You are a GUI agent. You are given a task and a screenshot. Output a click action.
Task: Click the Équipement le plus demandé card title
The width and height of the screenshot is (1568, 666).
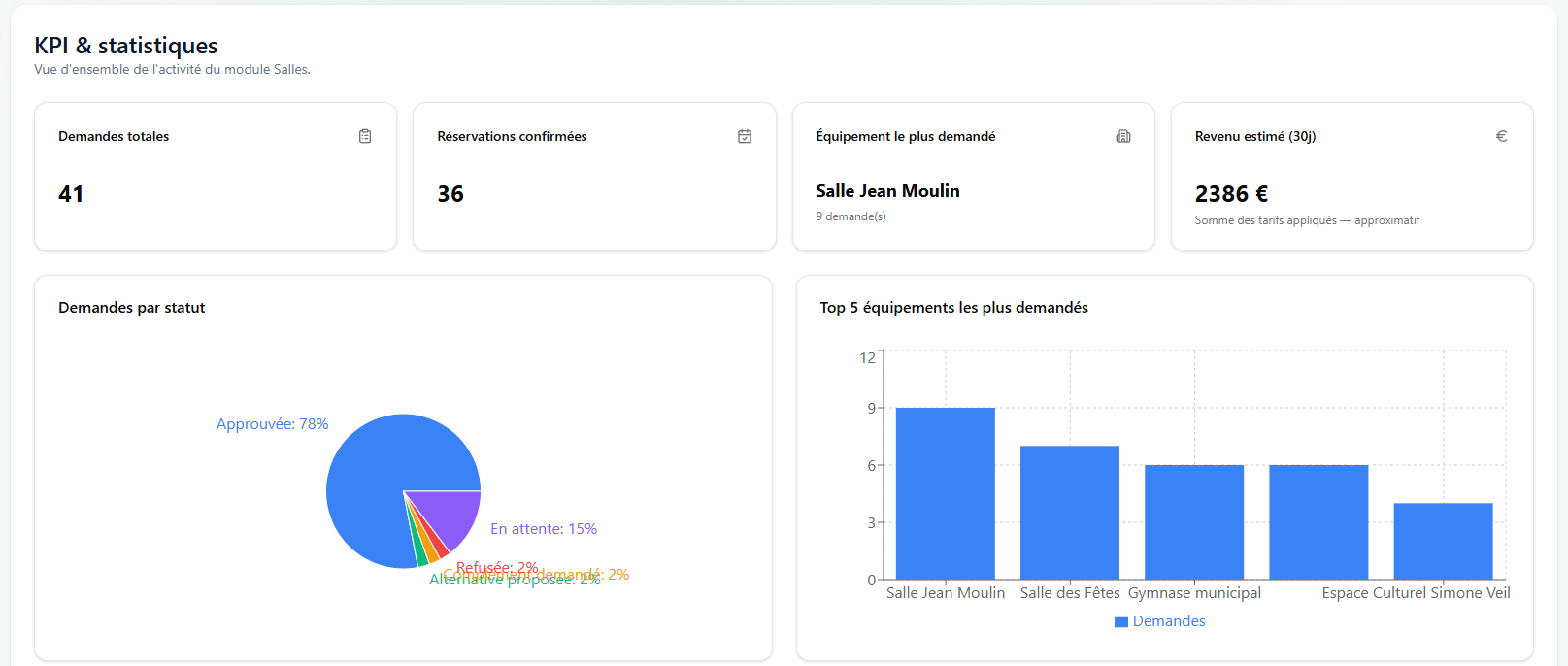pos(906,136)
